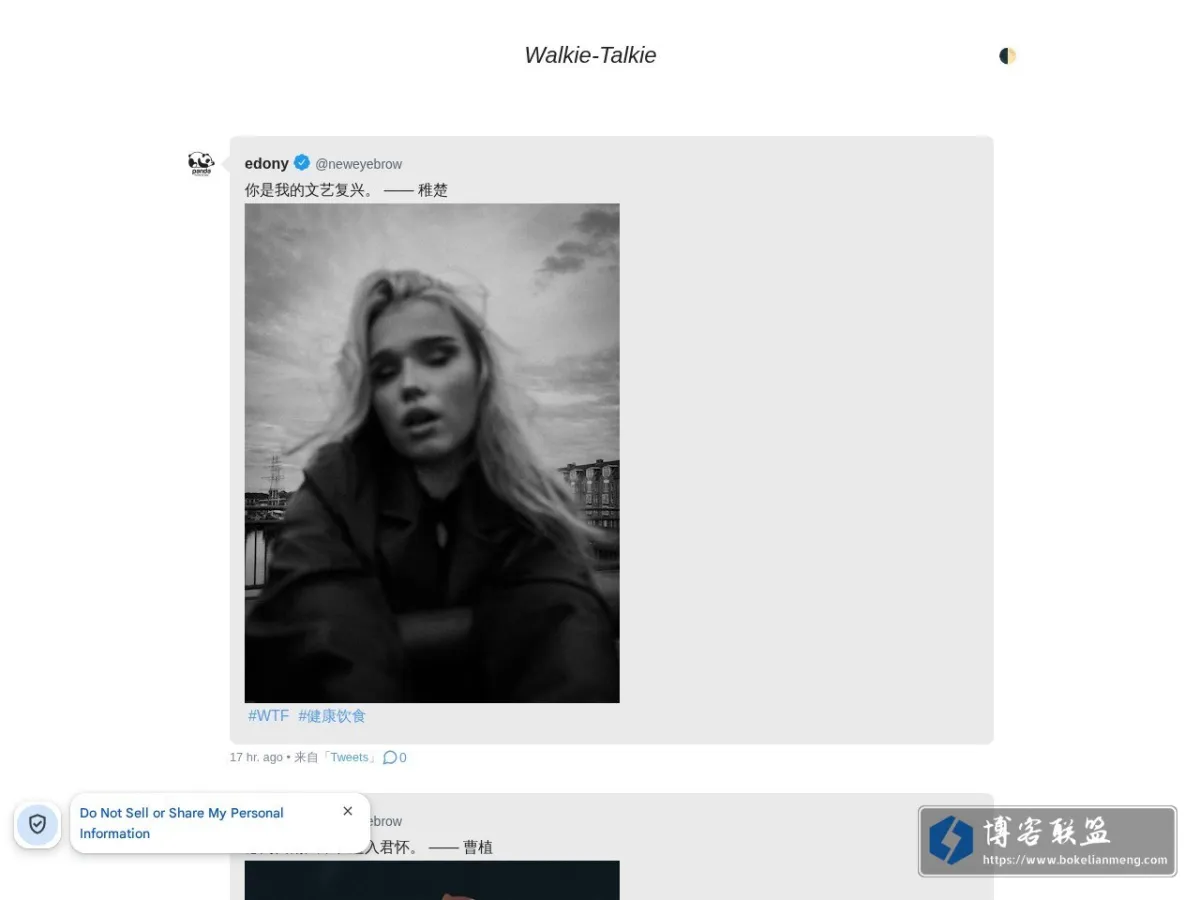This screenshot has width=1200, height=900.
Task: Select the #WTF hashtag
Action: [x=269, y=716]
